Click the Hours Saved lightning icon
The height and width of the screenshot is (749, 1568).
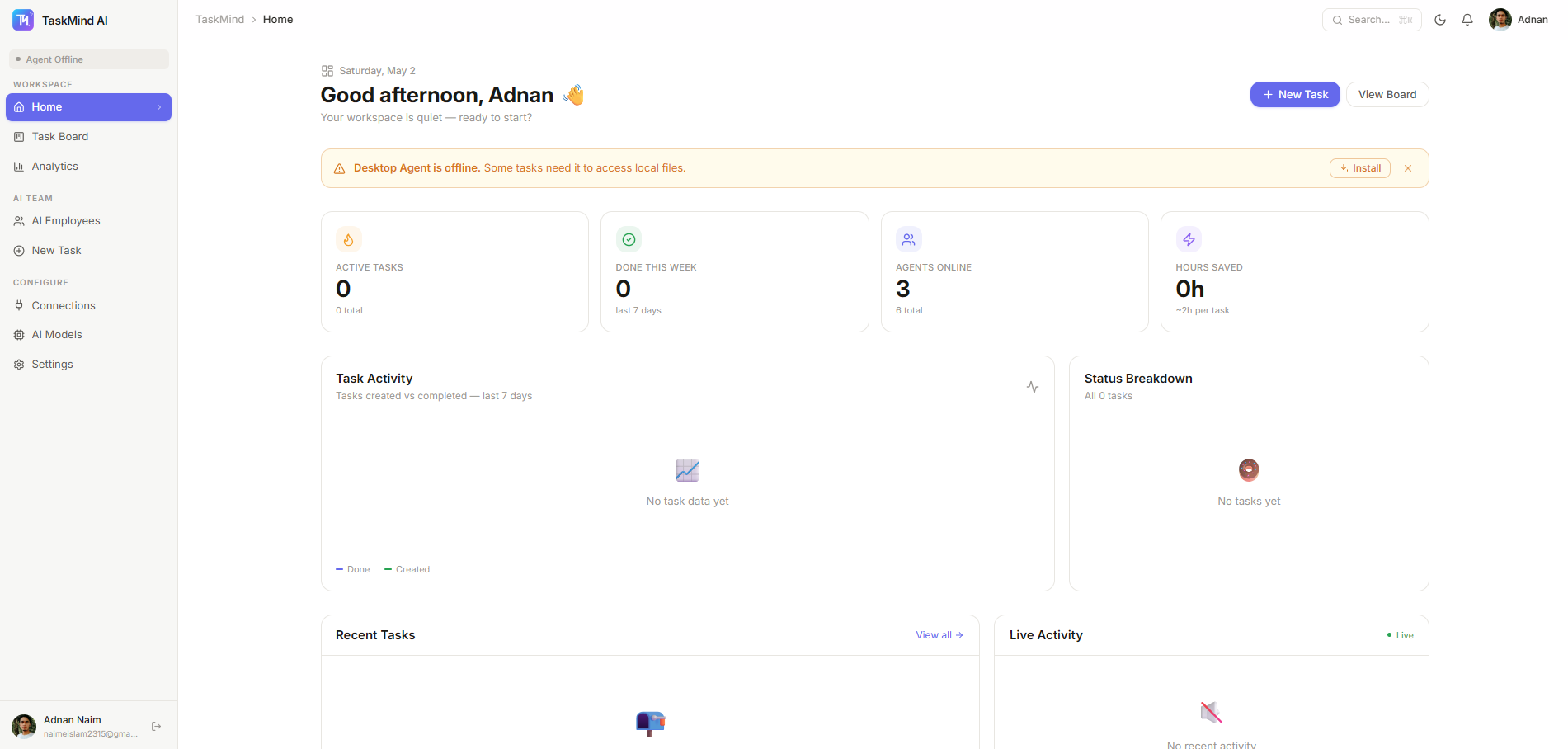coord(1189,239)
